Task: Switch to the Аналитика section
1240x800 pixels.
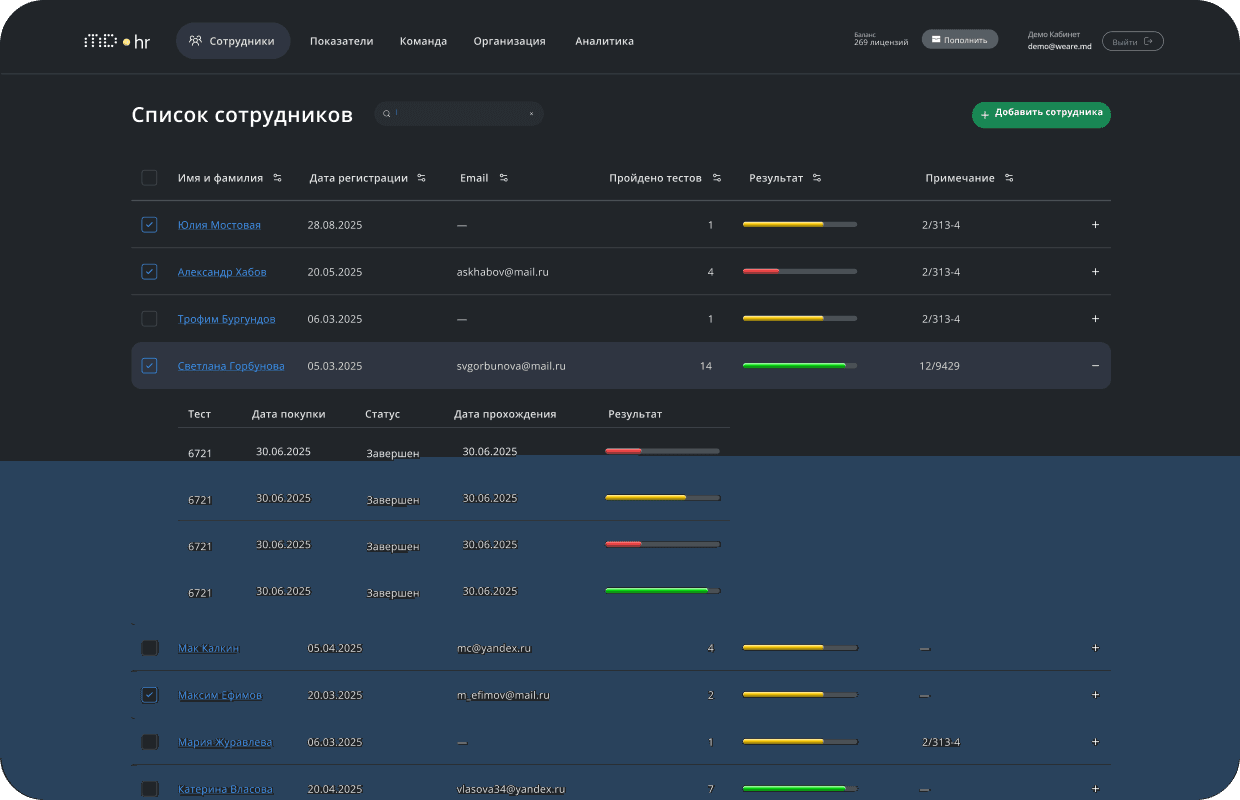Action: tap(604, 41)
